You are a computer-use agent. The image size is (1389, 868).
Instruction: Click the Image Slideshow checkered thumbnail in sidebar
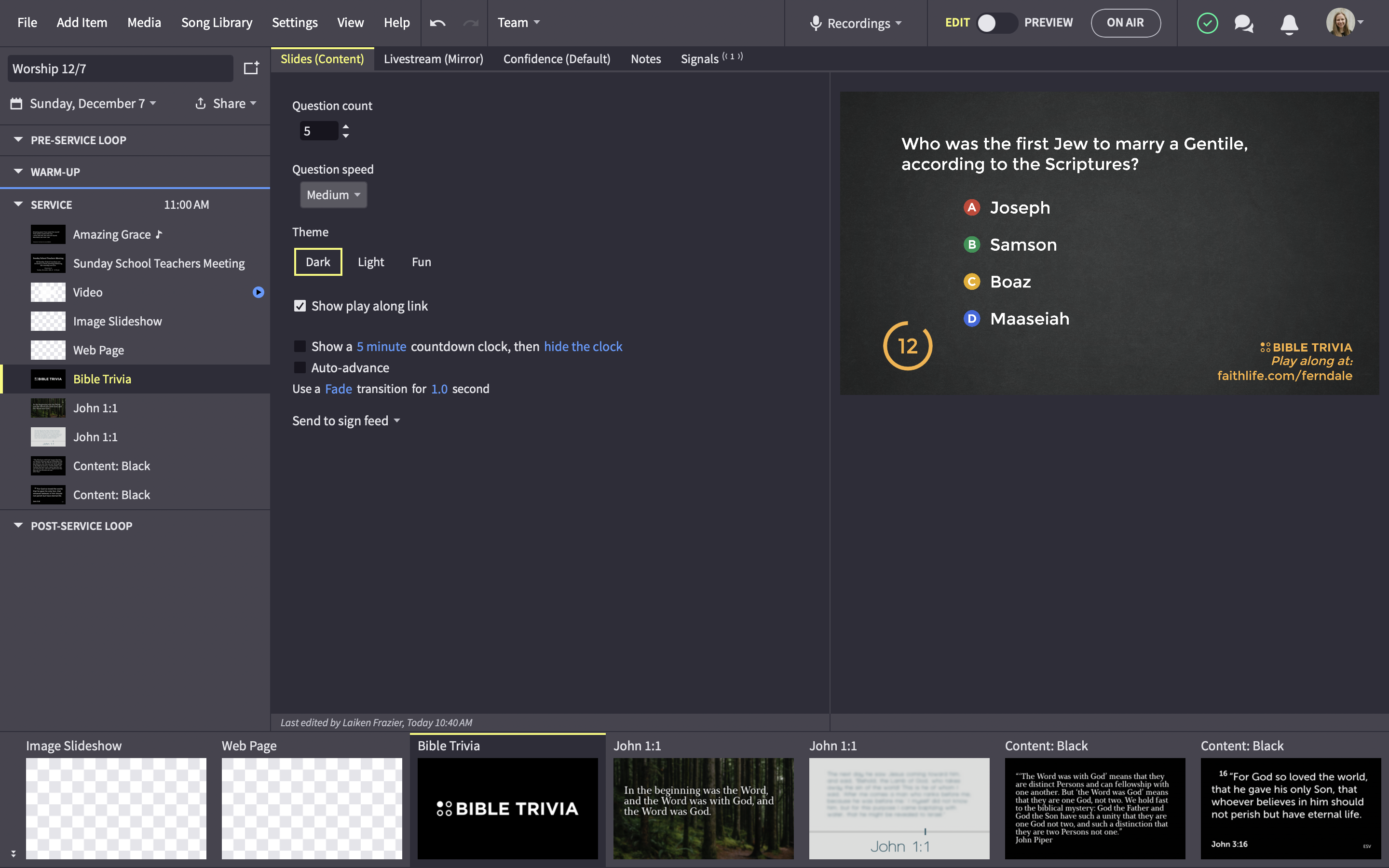(48, 321)
